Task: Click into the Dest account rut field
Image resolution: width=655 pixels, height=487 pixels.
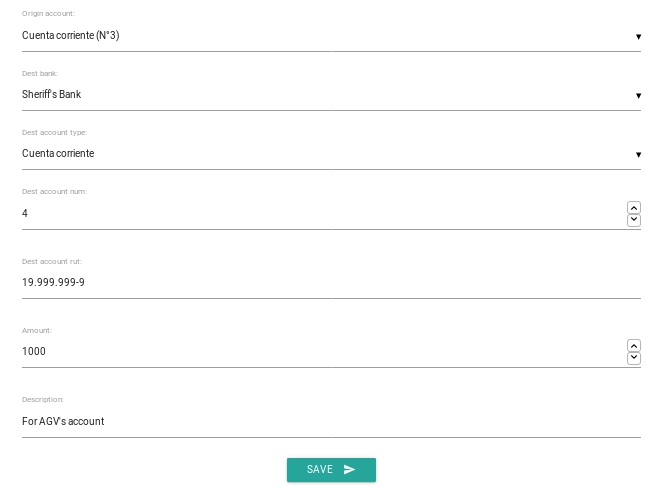Action: tap(331, 283)
